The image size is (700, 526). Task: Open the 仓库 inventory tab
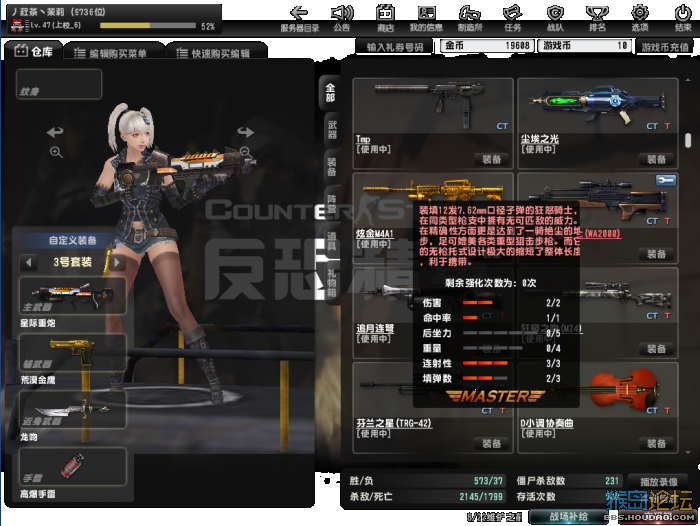(33, 51)
